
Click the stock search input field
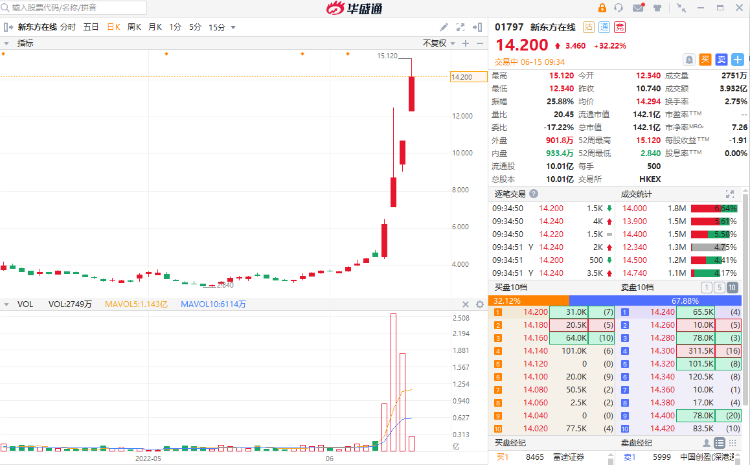(x=74, y=8)
